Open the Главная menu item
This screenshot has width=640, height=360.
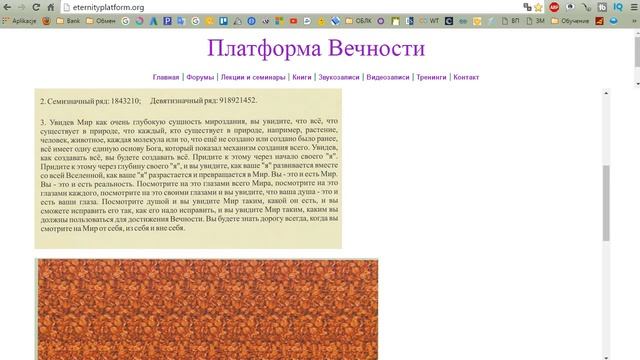coord(166,77)
